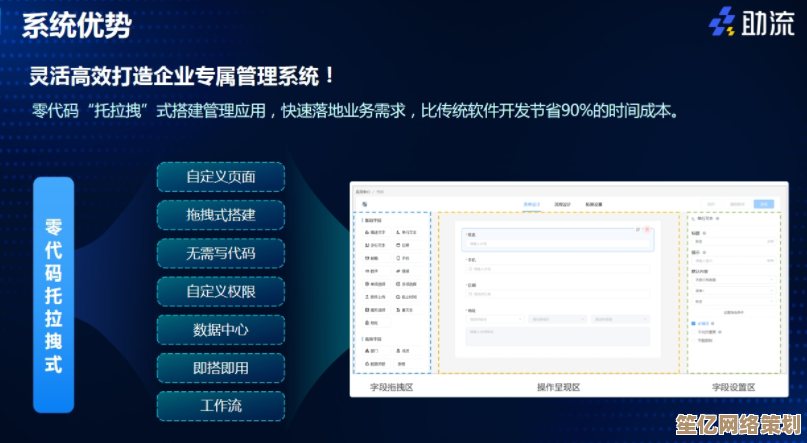Click the 数据中心 feature box
807x443 pixels.
click(220, 329)
